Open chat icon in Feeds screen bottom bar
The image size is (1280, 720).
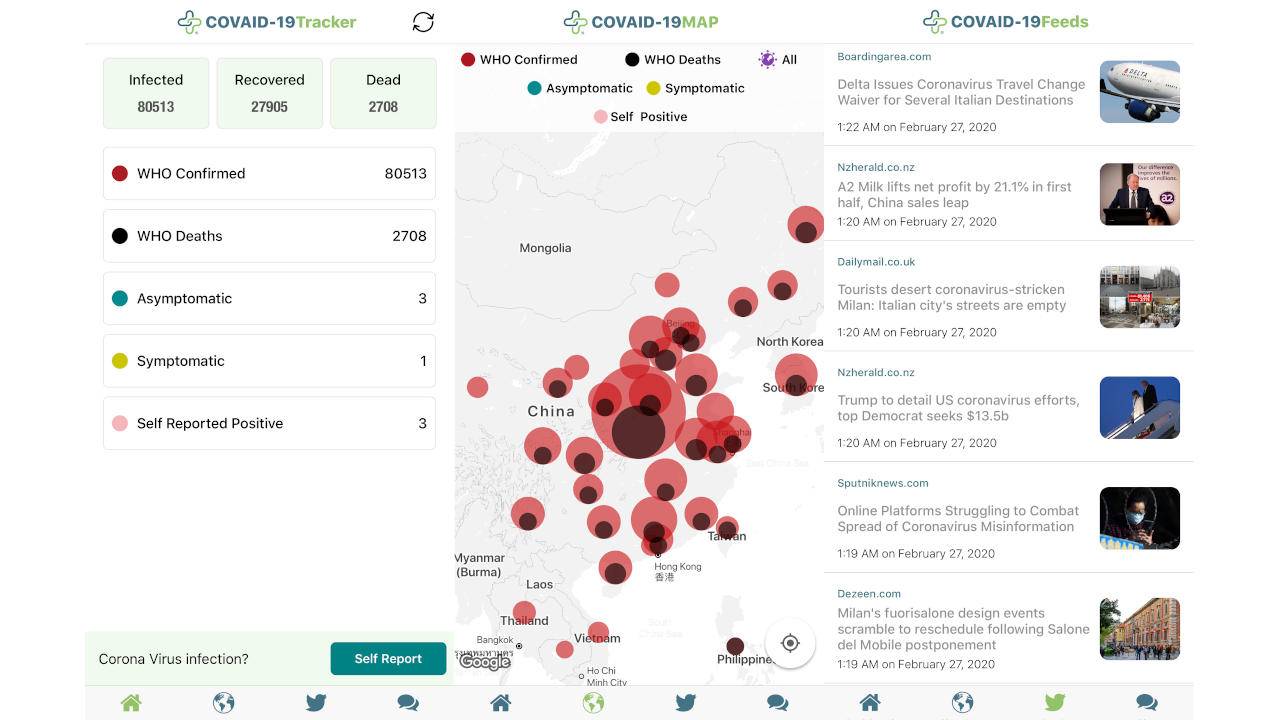coord(1146,703)
